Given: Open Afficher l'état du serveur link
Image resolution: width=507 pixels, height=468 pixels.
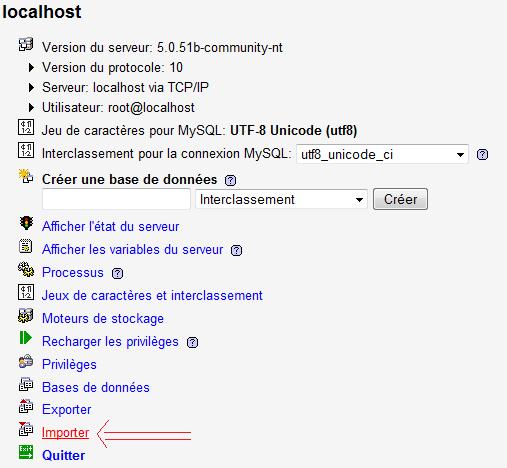Looking at the screenshot, I should [111, 227].
